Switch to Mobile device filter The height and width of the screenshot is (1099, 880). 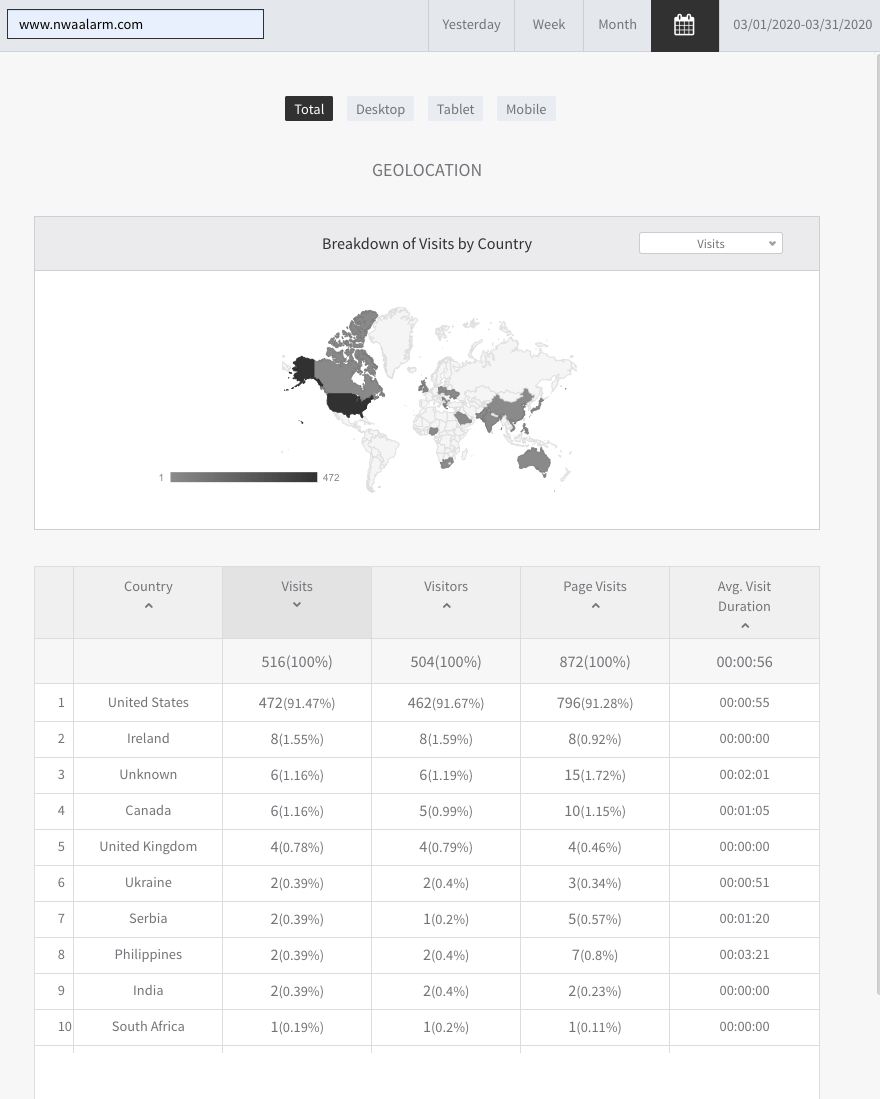click(526, 109)
